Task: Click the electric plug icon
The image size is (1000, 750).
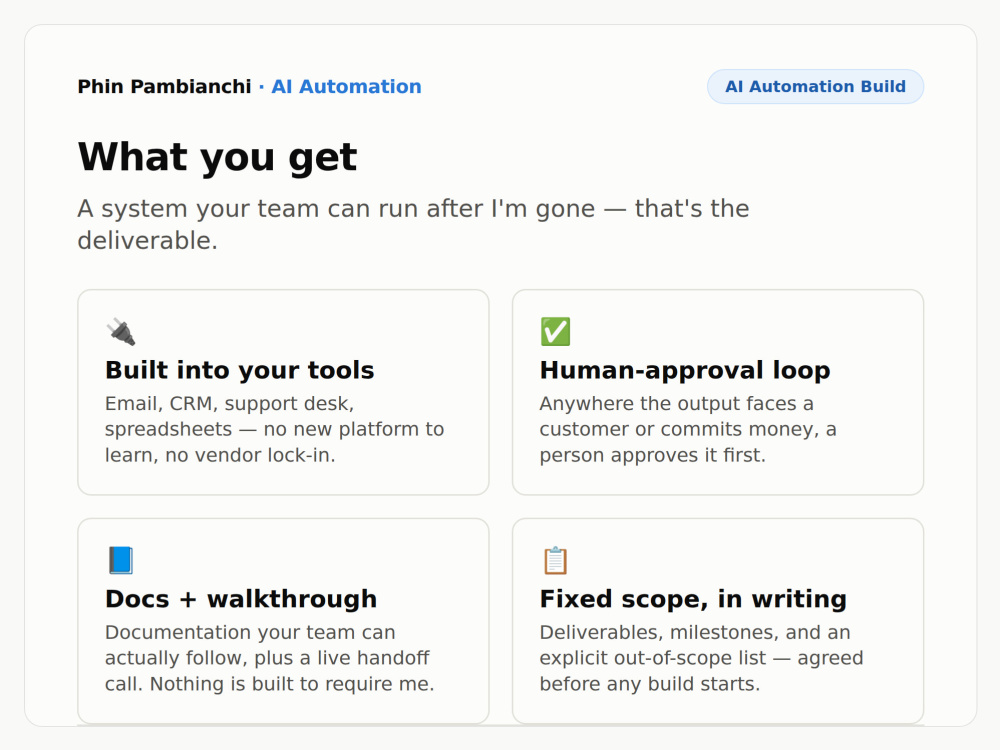Action: (121, 332)
